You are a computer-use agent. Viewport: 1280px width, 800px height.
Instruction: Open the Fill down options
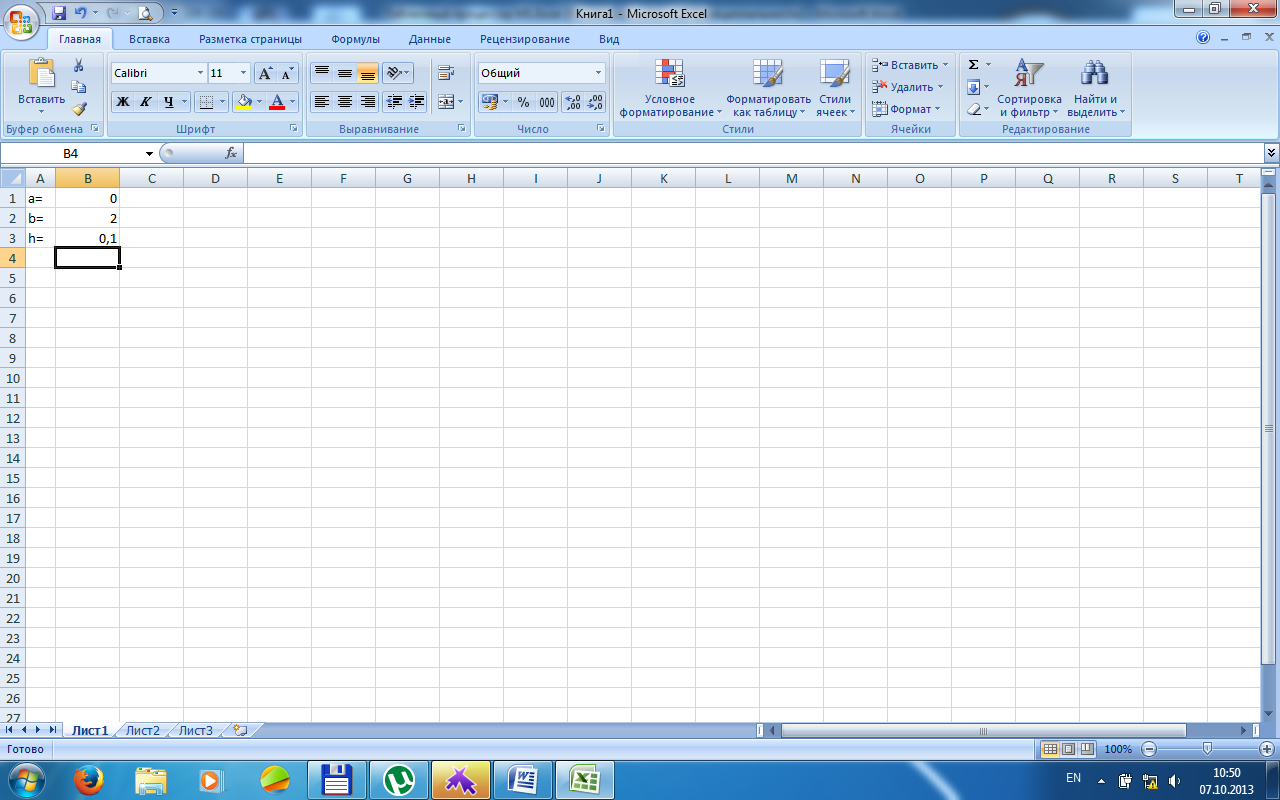[x=977, y=87]
